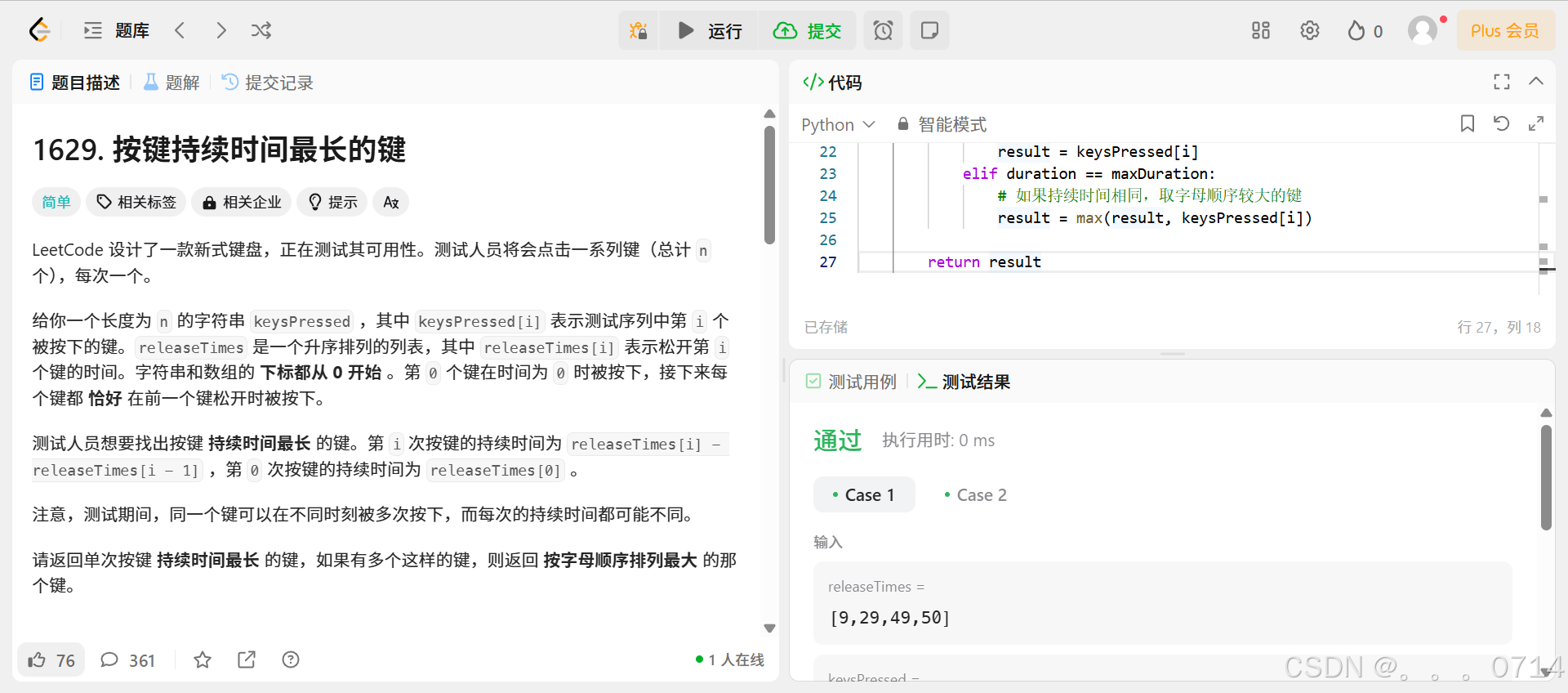
Task: Open the layout grid icon
Action: coord(1261,30)
